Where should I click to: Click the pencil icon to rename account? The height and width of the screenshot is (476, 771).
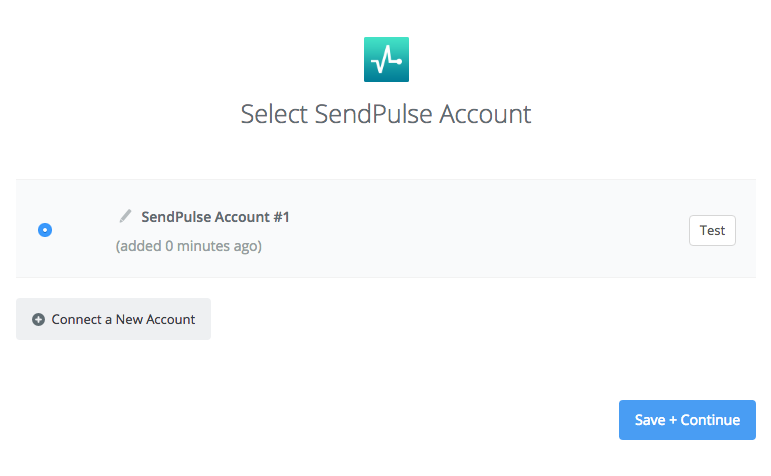[x=125, y=216]
